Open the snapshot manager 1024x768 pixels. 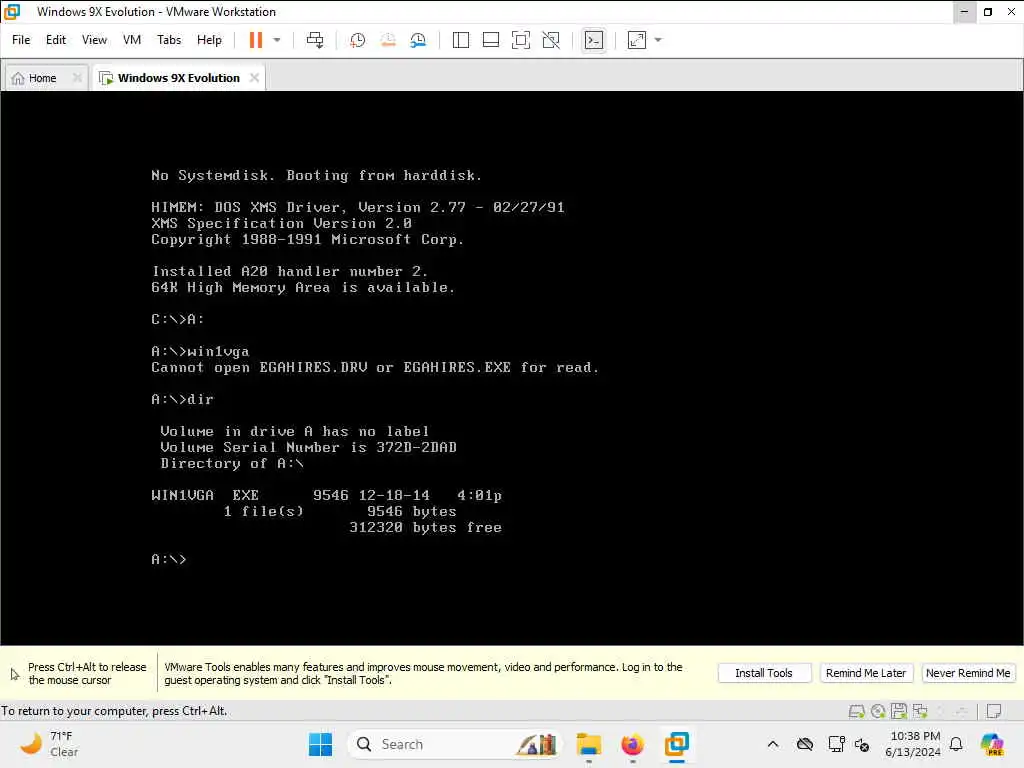[x=418, y=40]
